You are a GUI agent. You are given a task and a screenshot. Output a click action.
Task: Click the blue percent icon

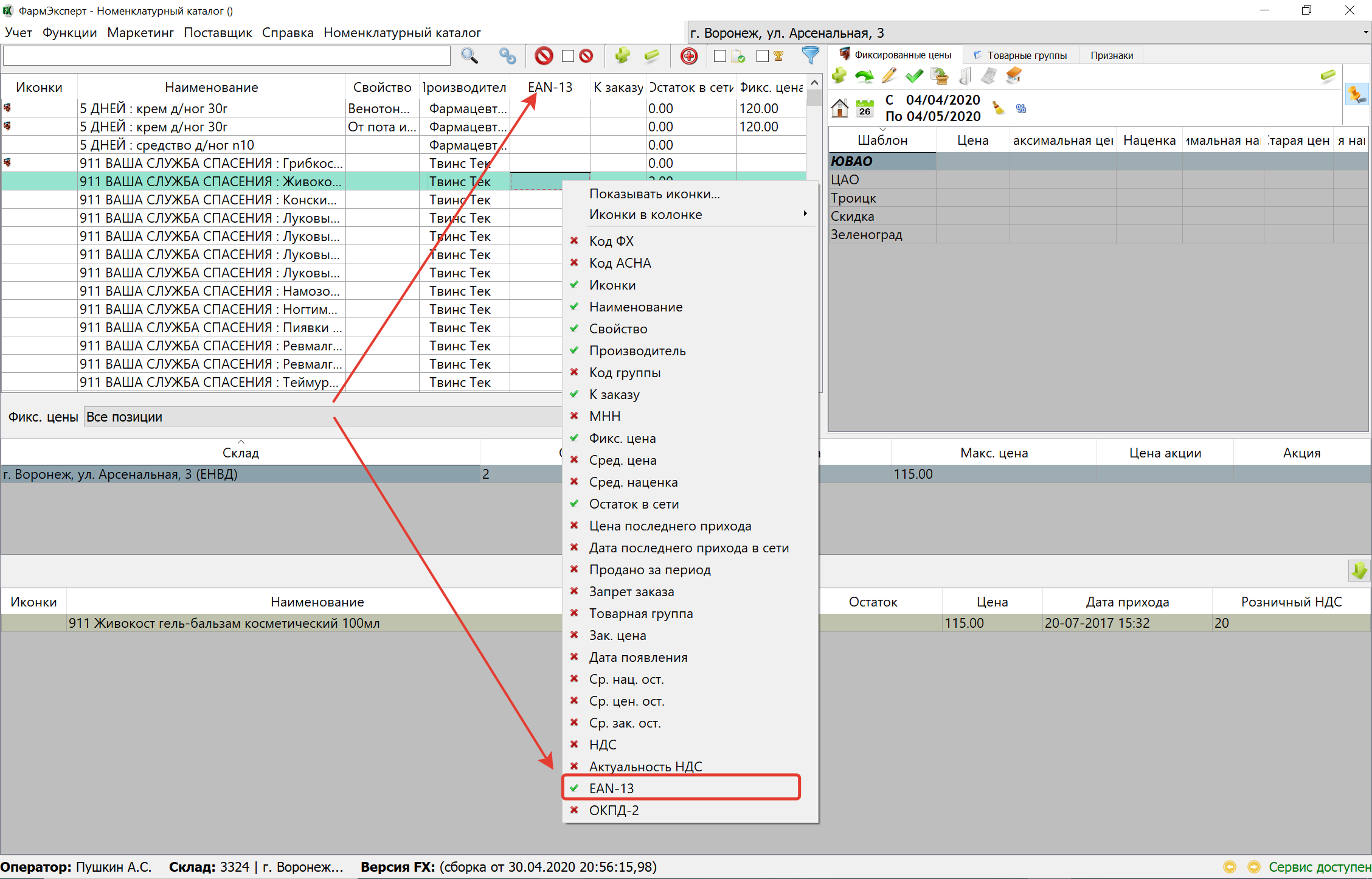click(1021, 108)
